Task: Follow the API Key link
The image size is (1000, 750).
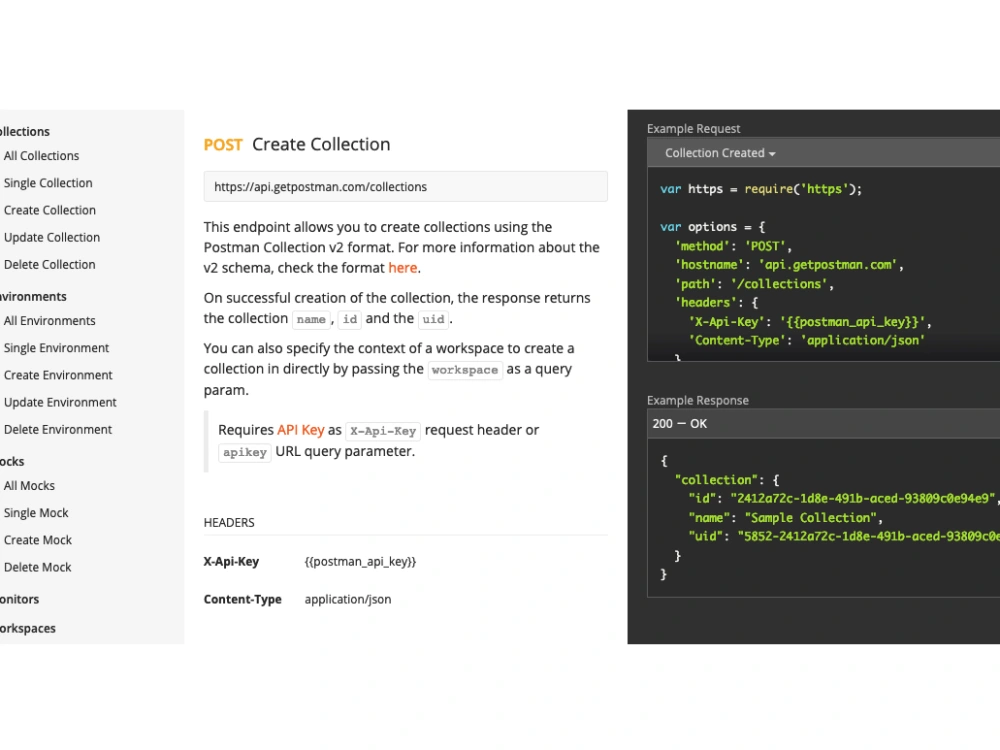Action: coord(300,430)
